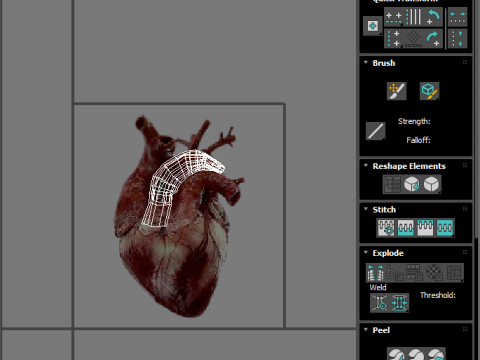480x360 pixels.
Task: Click Flatten by Polygon Angle icon
Action: click(395, 273)
